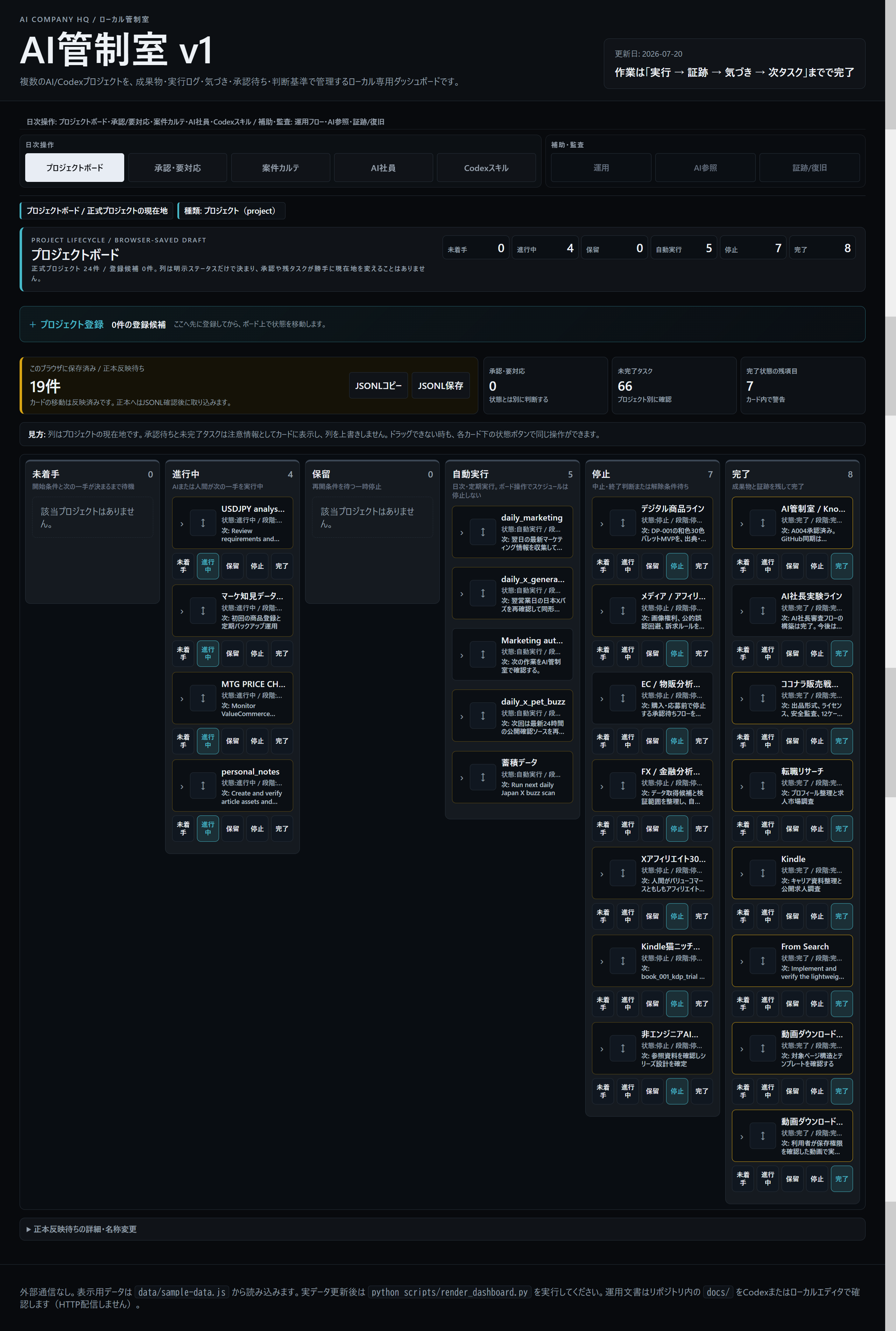Screen dimensions: 896x1331
Task: Expand the daily_marketing card chevron
Action: [462, 532]
